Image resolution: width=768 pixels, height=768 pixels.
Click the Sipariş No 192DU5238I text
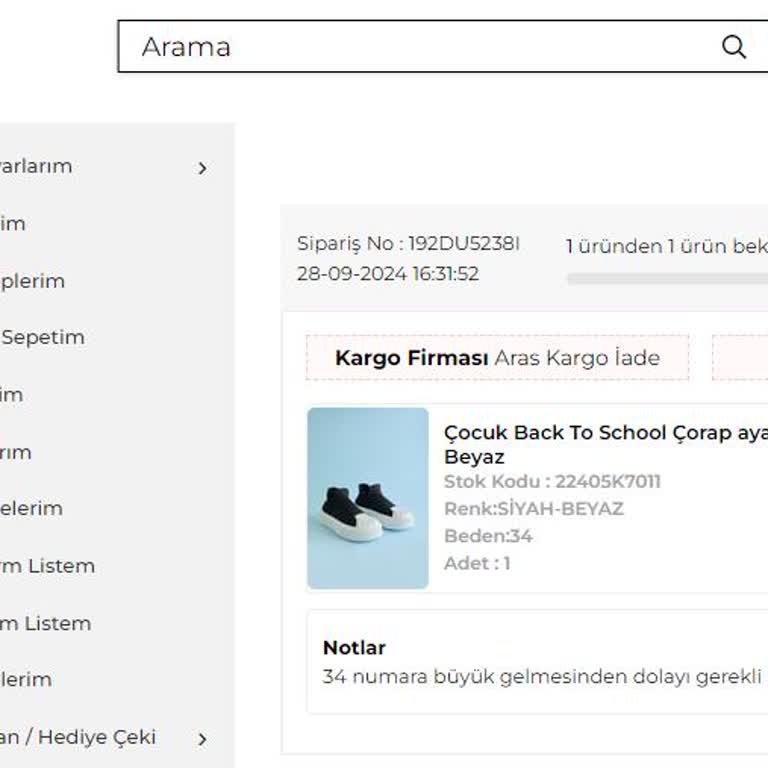(x=408, y=244)
